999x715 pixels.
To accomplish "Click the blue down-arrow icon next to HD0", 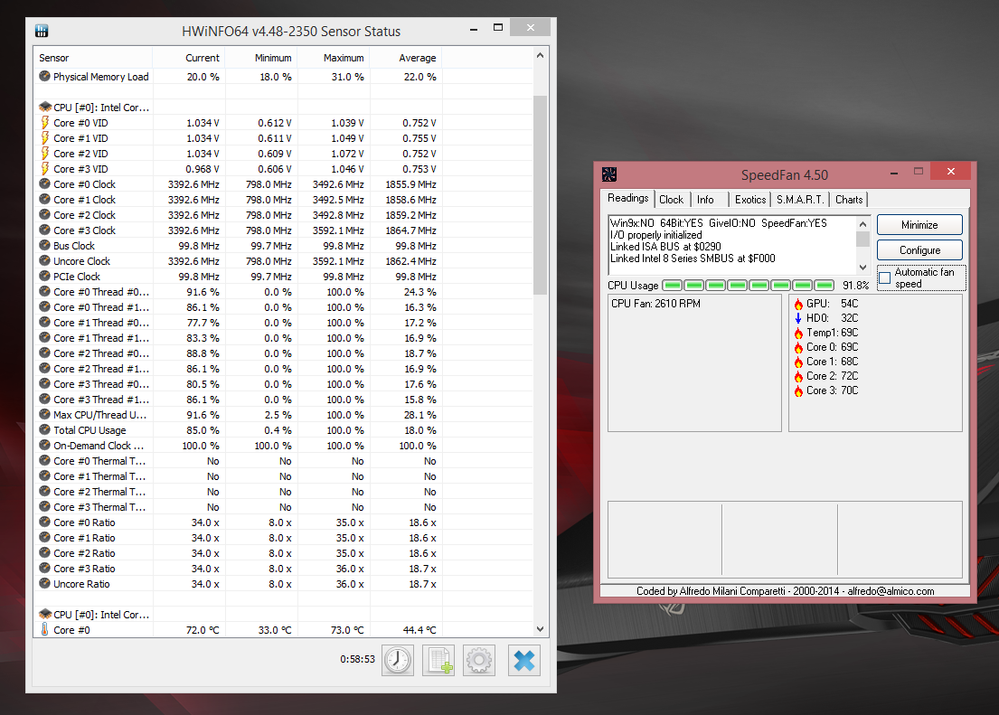I will pos(798,318).
